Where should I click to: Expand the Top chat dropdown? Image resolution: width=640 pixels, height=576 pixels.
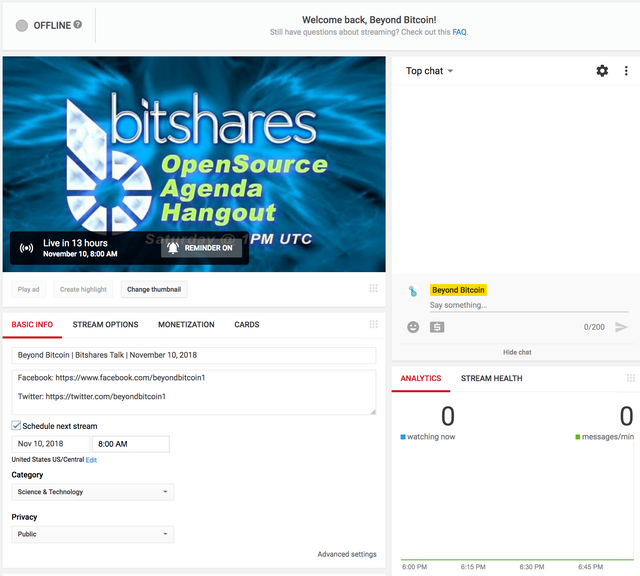429,71
